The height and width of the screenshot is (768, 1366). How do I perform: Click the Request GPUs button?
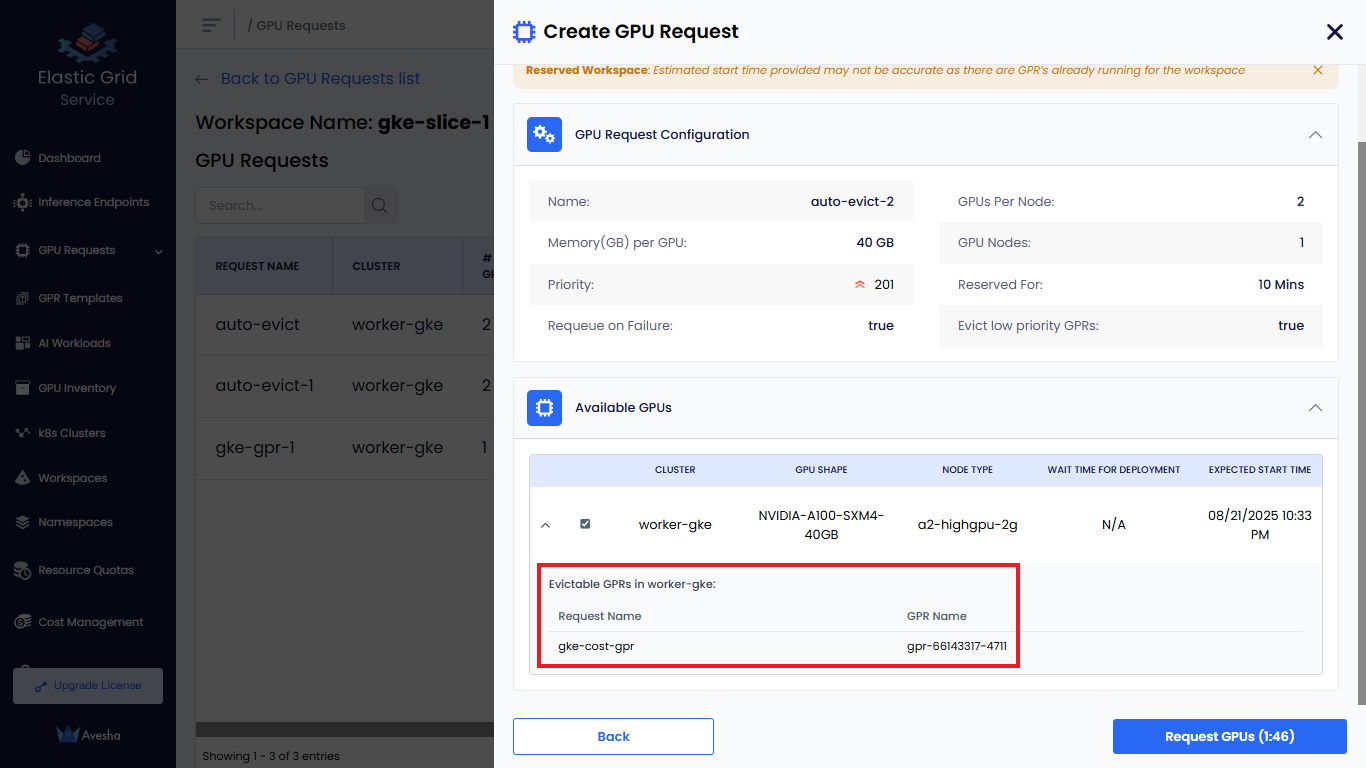pos(1229,737)
